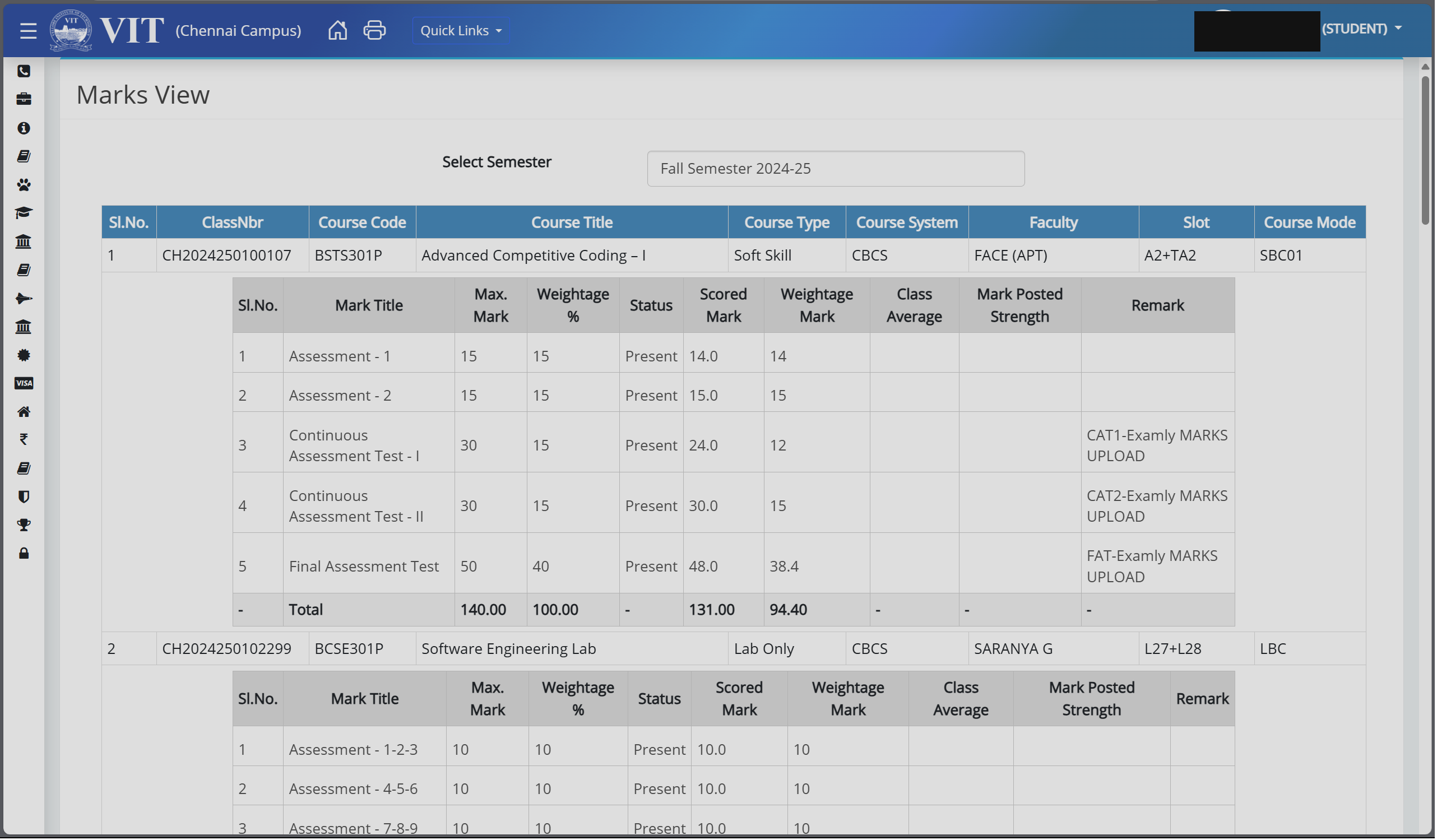Screen dimensions: 1437x840
Task: Click the shield sidebar icon
Action: pos(24,497)
